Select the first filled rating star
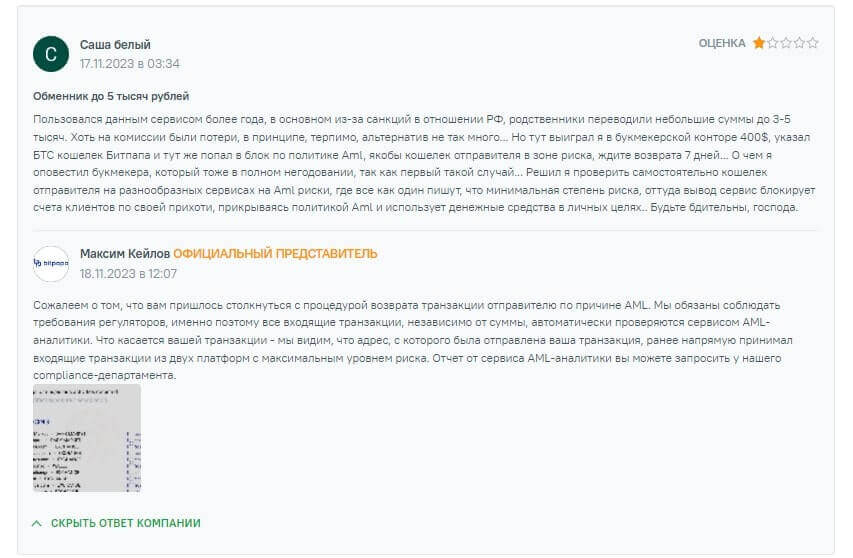 (759, 43)
